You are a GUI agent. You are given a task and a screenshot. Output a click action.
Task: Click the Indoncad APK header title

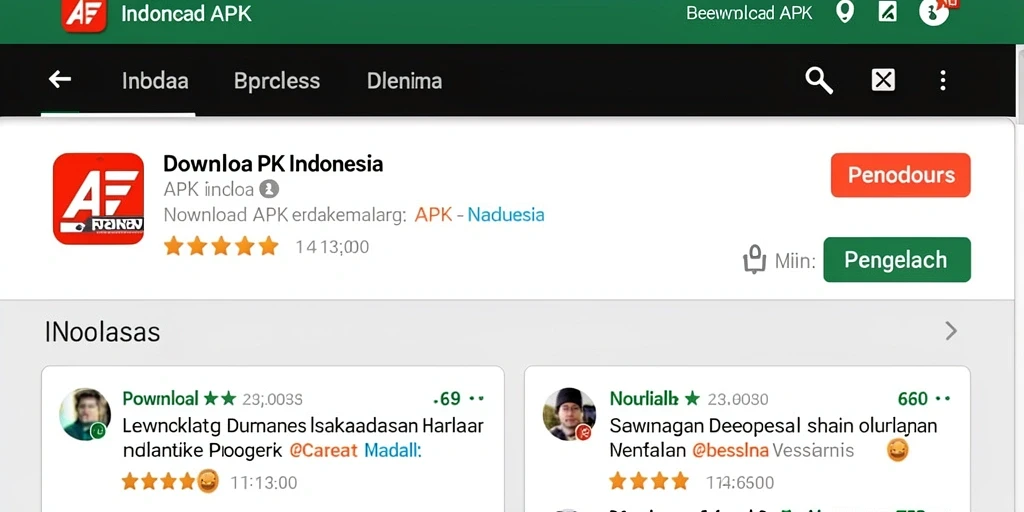coord(186,14)
